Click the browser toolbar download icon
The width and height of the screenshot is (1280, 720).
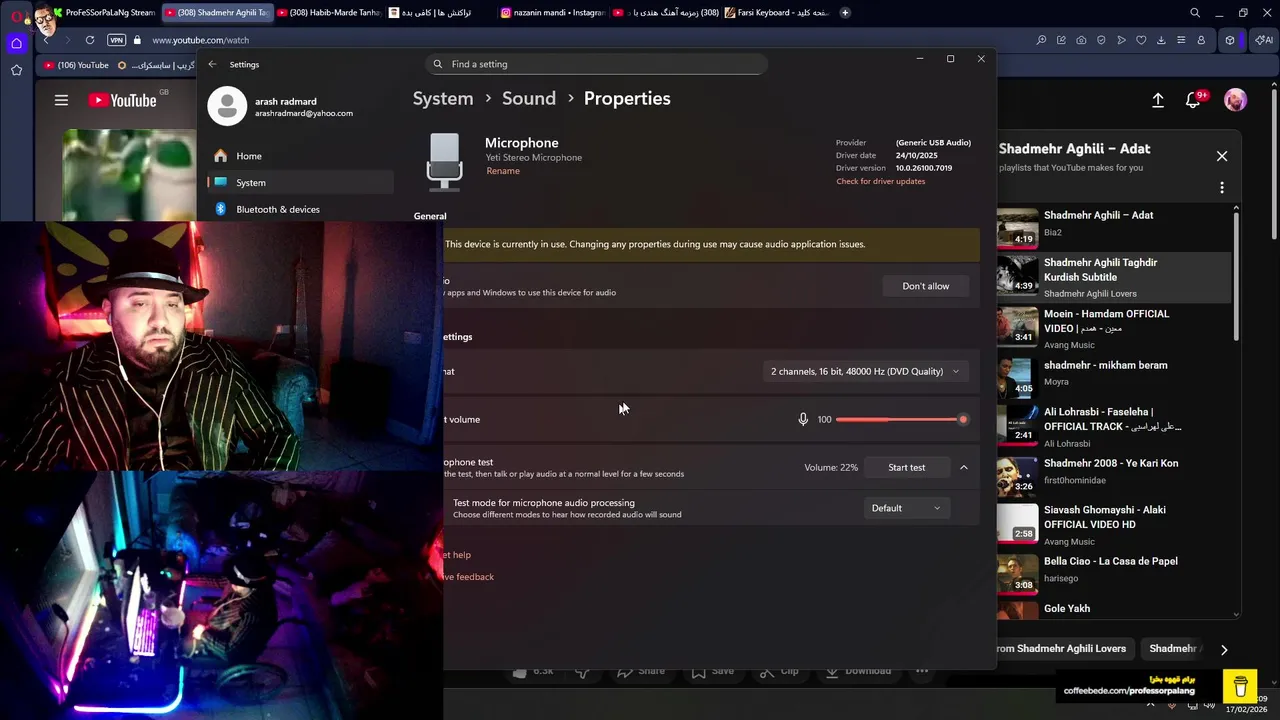click(x=1161, y=40)
